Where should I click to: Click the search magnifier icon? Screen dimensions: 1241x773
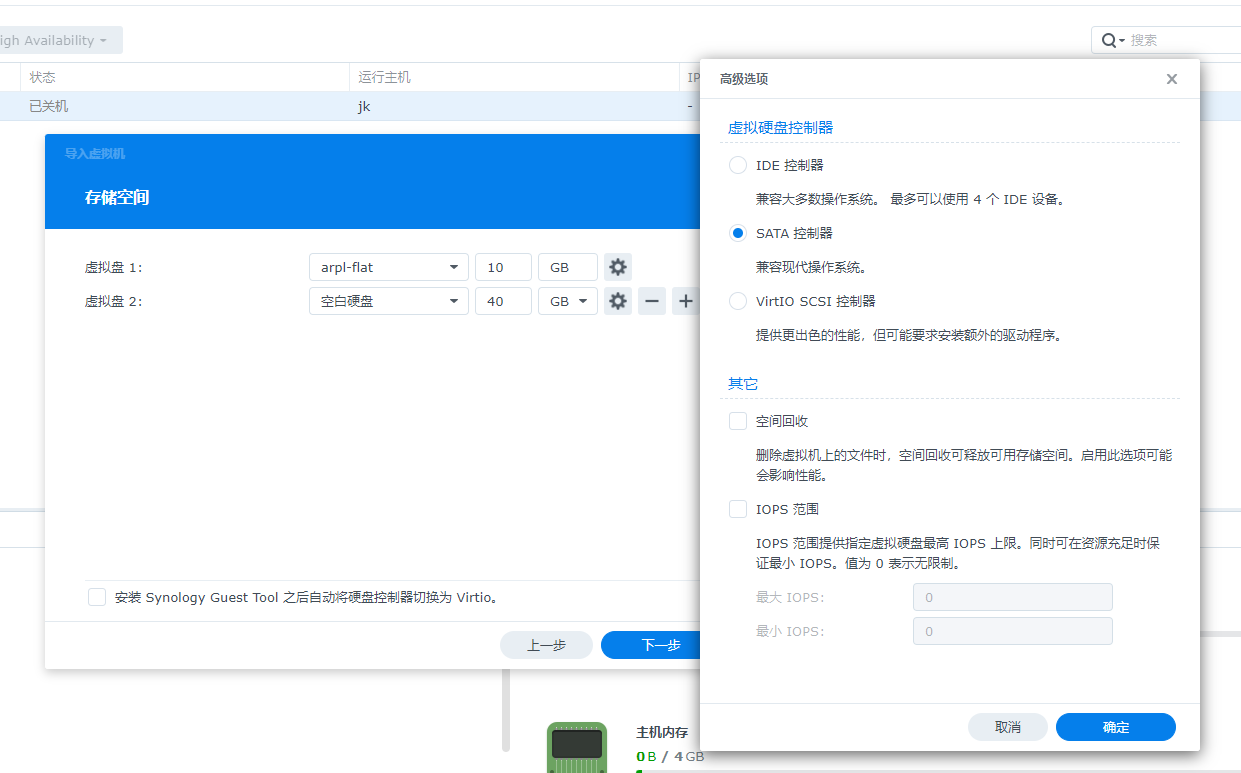point(1108,40)
